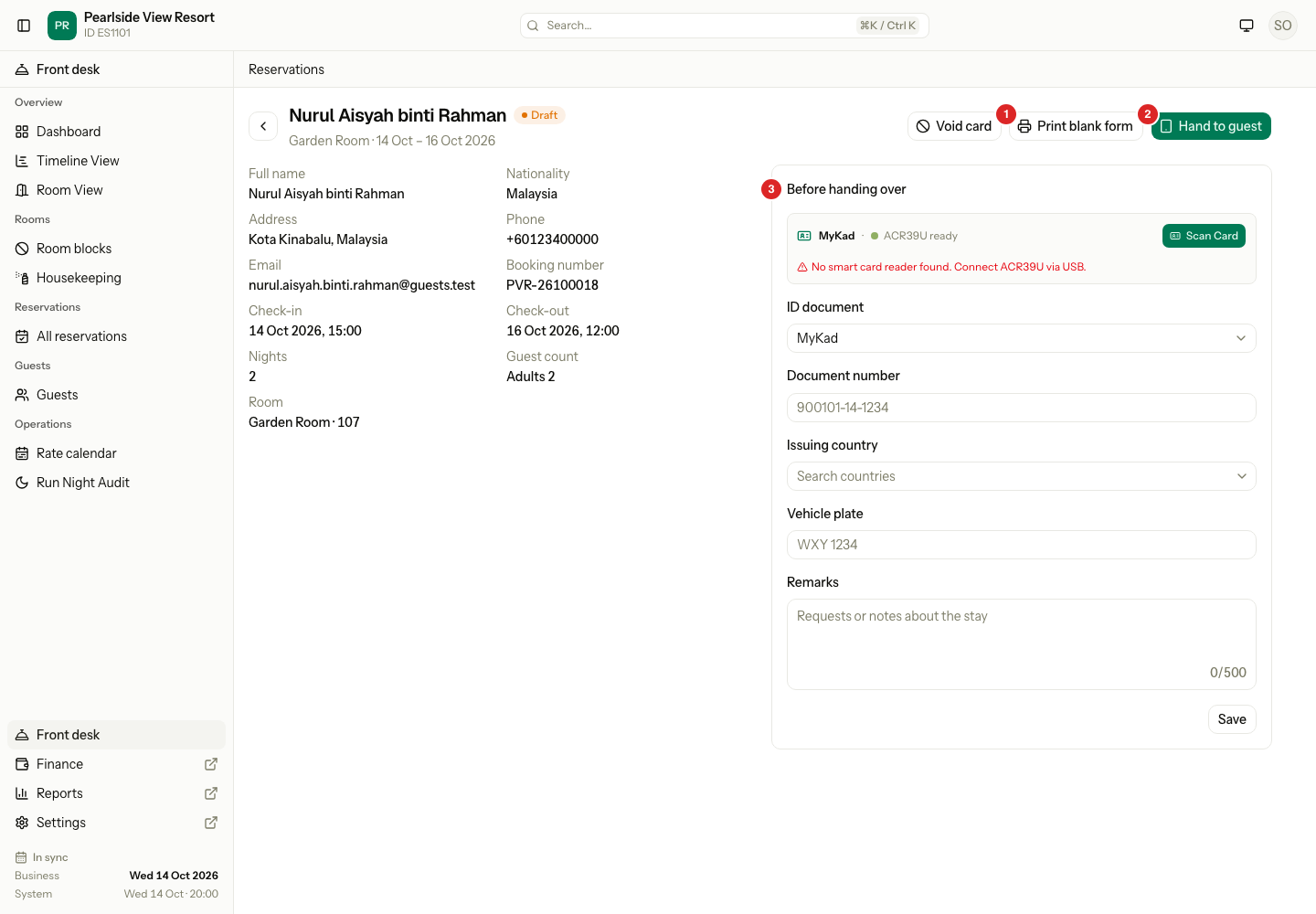Click the external link icon beside Reports
This screenshot has width=1316, height=914.
[x=211, y=793]
